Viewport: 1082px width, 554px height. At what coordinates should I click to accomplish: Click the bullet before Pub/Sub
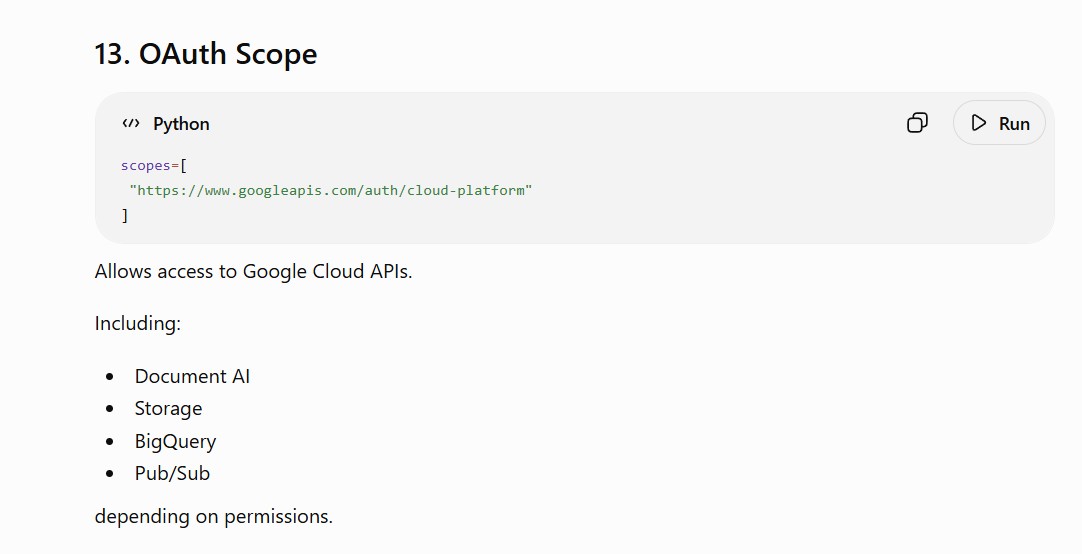coord(110,473)
